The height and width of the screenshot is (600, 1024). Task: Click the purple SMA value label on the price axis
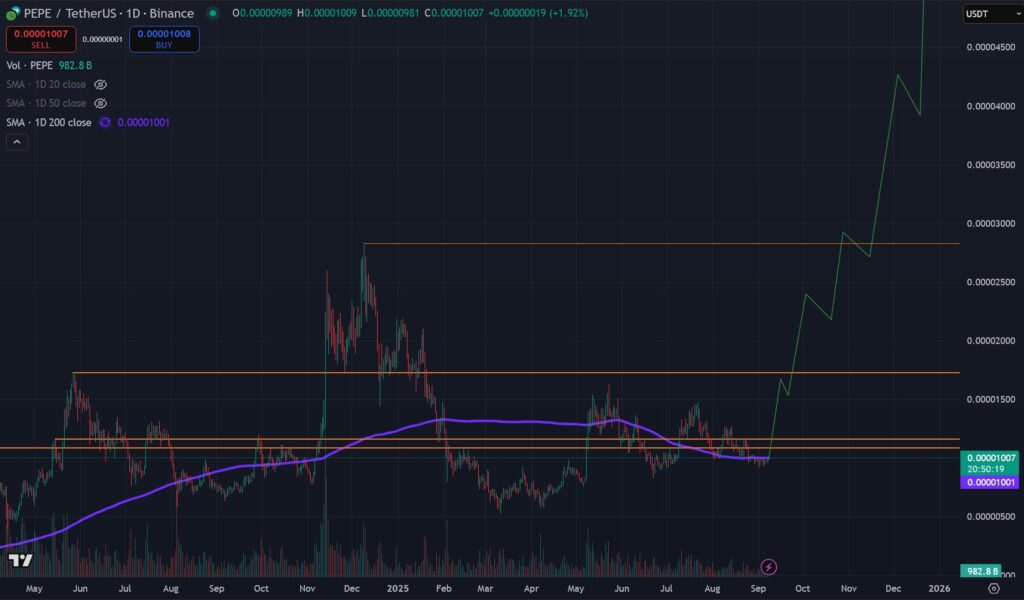point(989,482)
